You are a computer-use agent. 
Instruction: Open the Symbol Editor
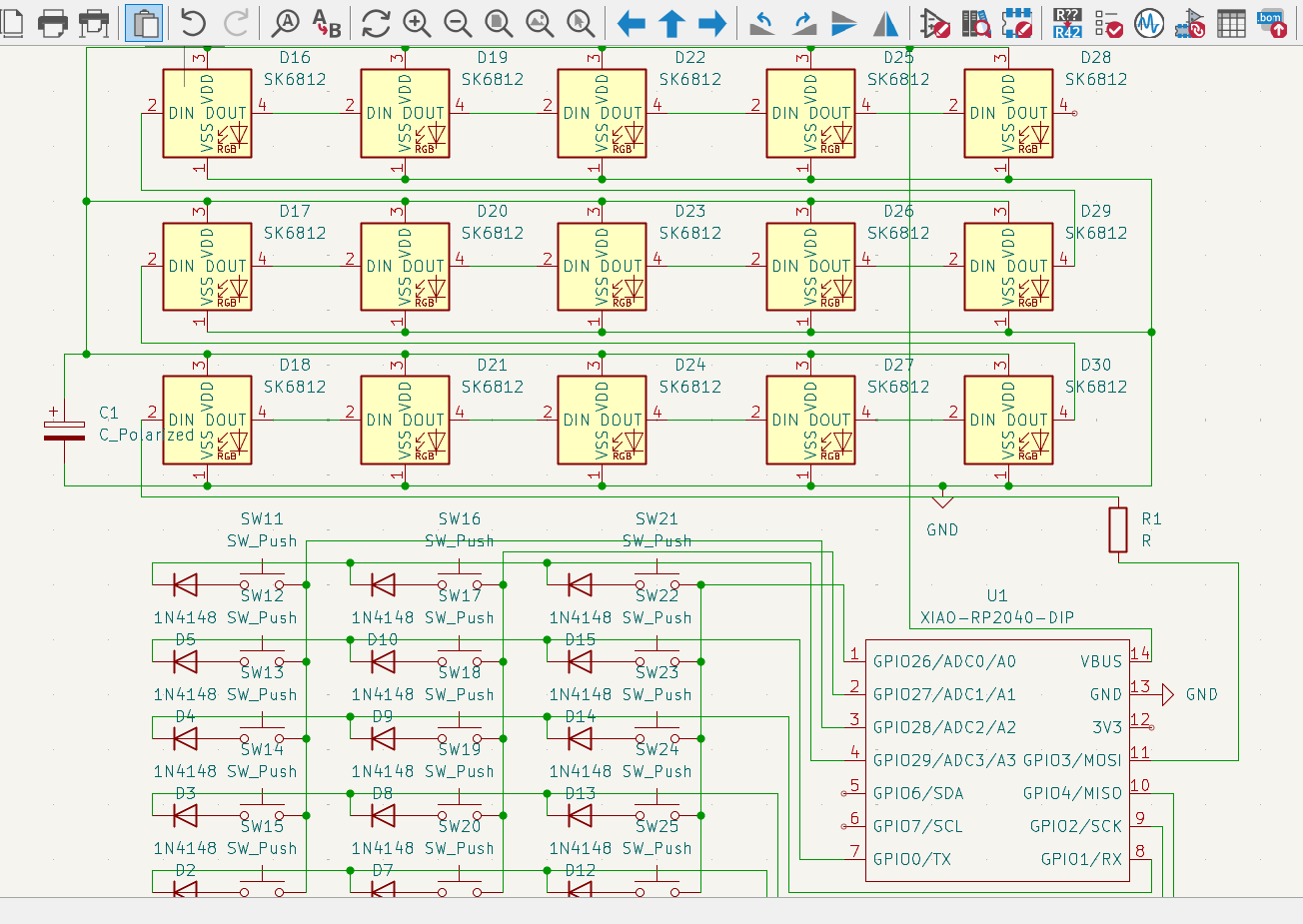935,22
